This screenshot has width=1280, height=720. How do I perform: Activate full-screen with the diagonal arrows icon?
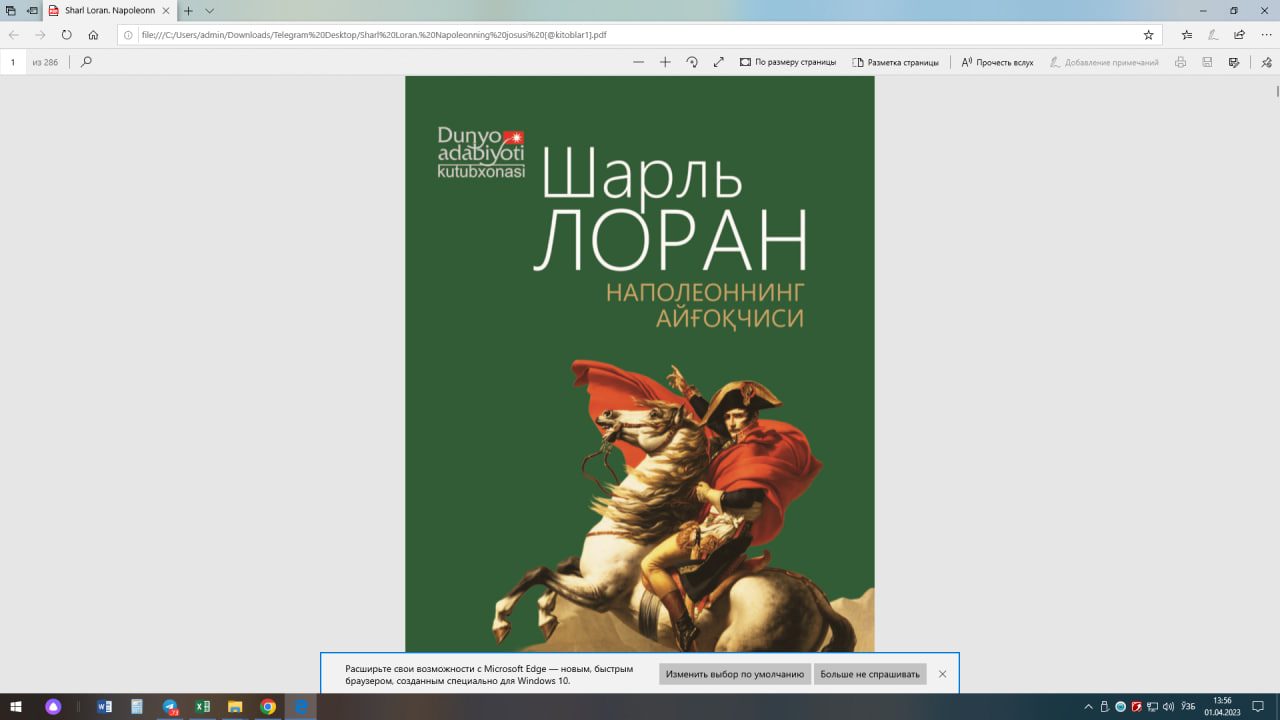718,61
